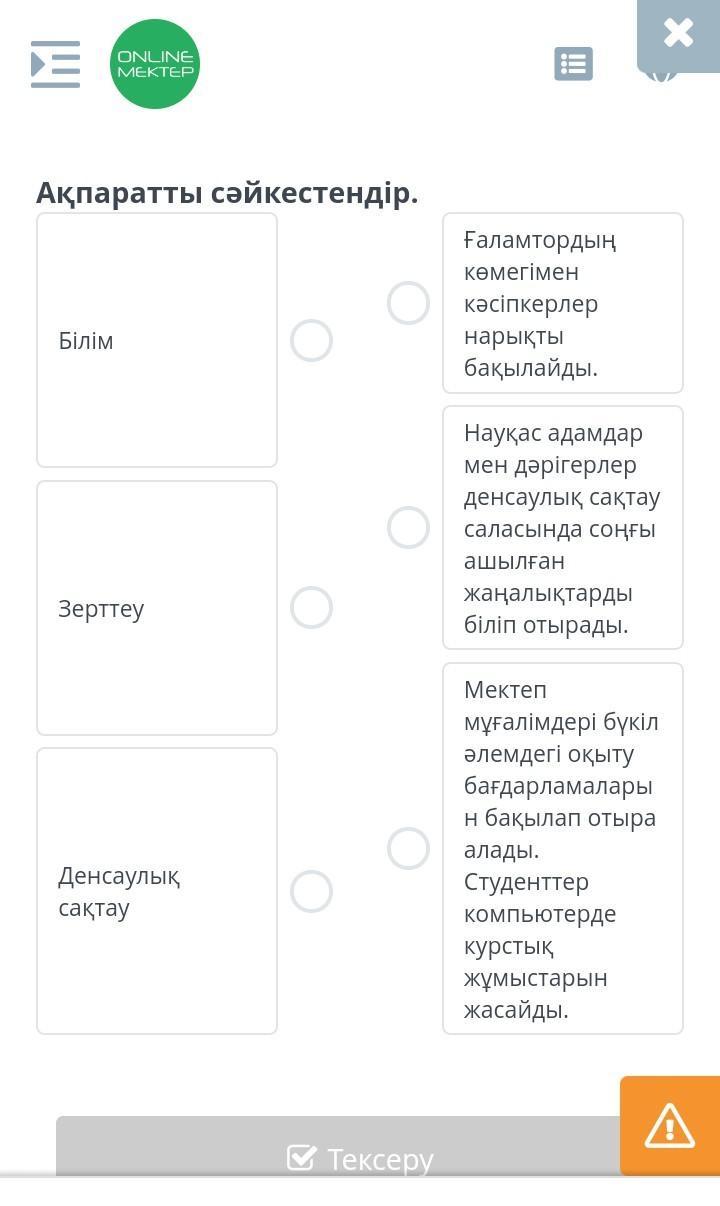720x1206 pixels.
Task: Open the task list icon
Action: [x=573, y=64]
